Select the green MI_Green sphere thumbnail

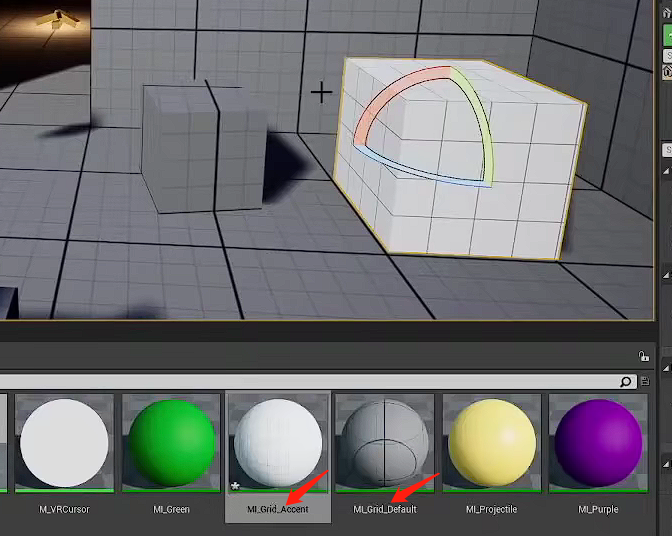(x=171, y=443)
